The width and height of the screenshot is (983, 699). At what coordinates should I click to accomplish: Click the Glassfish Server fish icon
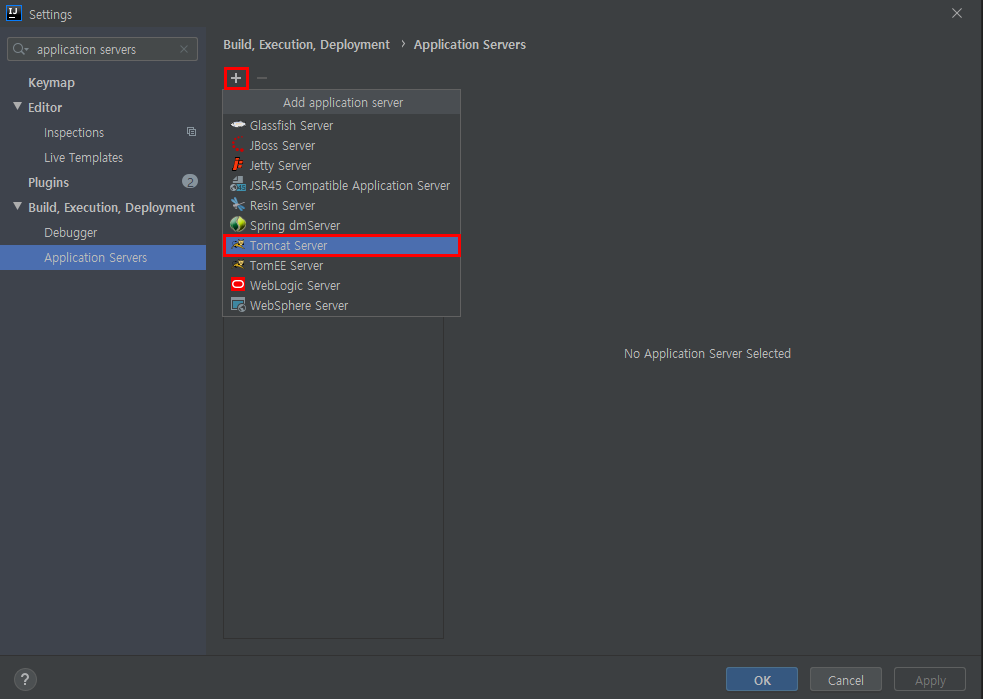238,125
